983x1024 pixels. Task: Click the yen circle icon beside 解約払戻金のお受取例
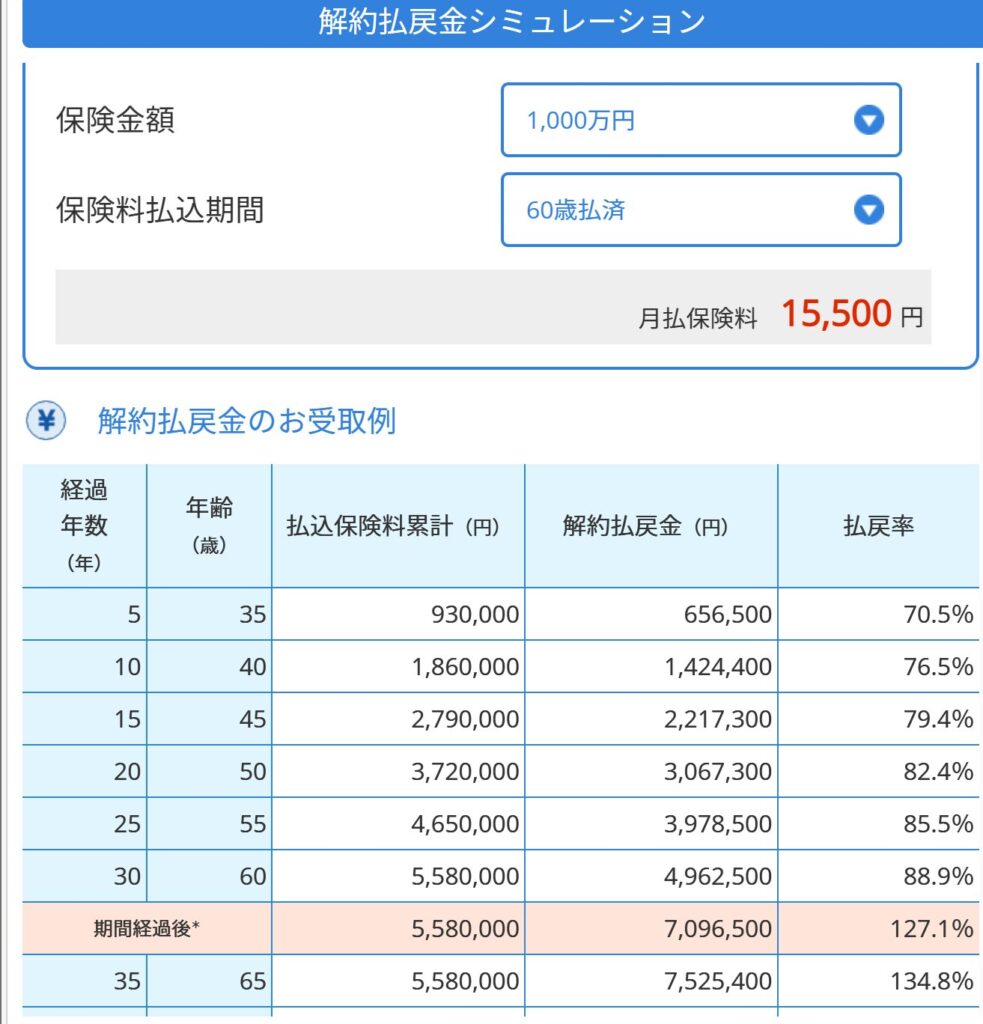(x=45, y=422)
